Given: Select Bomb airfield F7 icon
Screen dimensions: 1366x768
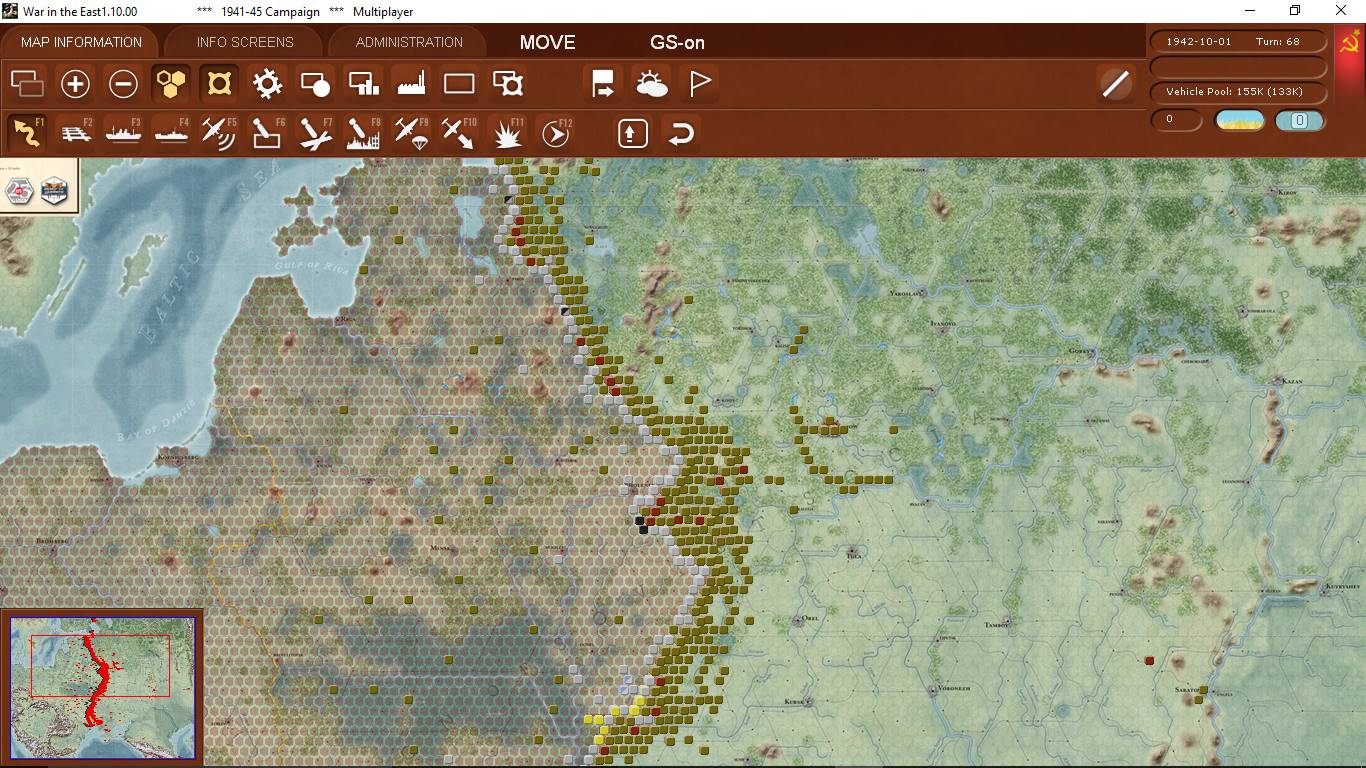Looking at the screenshot, I should [315, 132].
